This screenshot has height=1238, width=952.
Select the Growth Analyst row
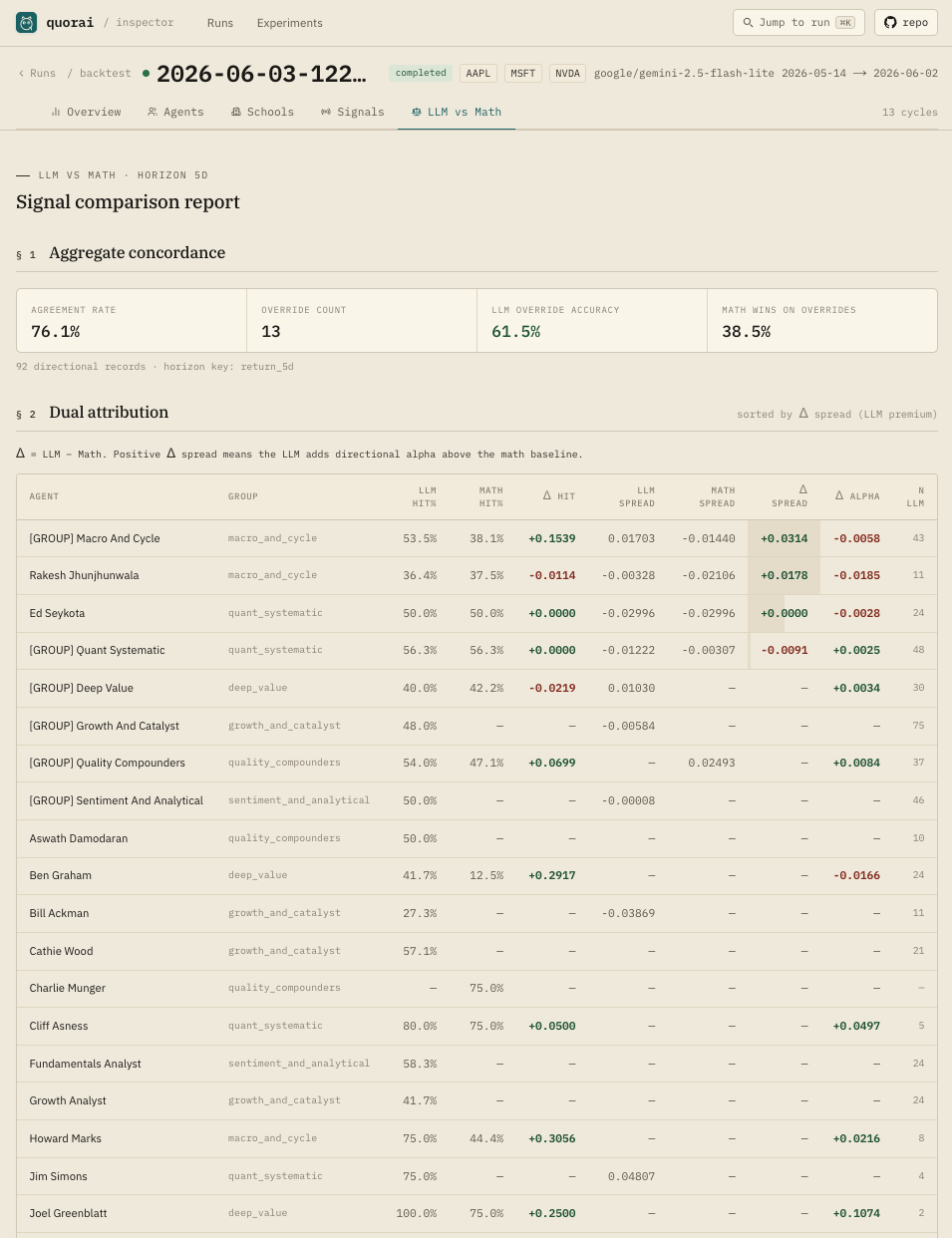coord(476,1100)
